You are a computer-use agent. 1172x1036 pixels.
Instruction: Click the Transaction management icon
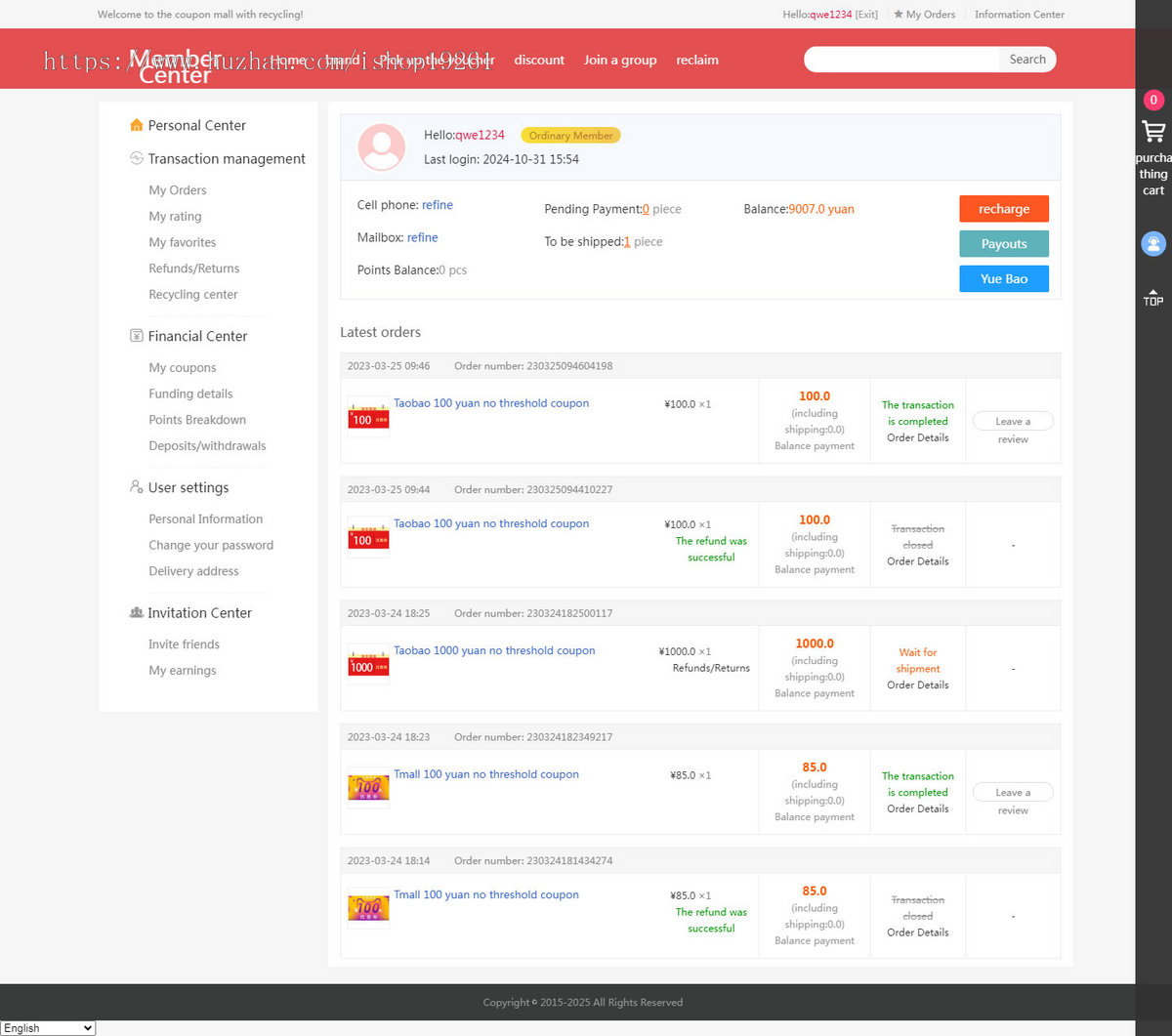coord(137,158)
